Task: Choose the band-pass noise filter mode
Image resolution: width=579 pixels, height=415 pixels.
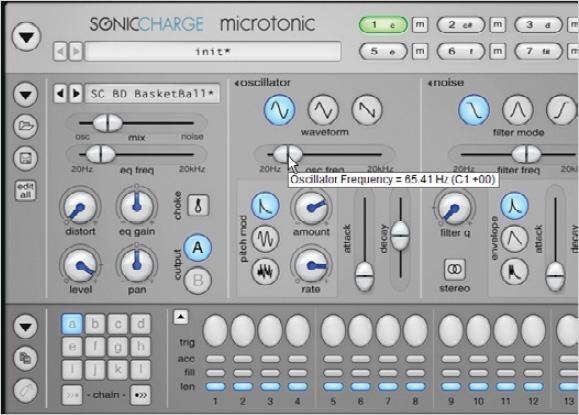Action: [x=518, y=110]
